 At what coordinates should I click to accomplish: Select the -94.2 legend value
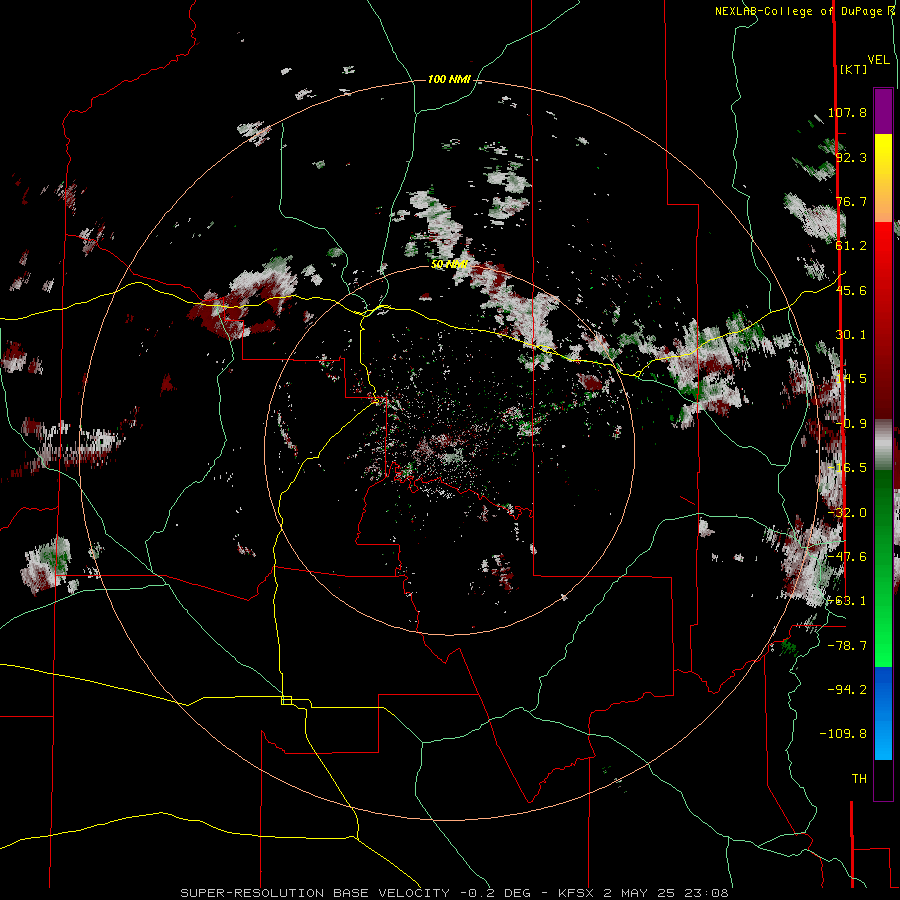coord(847,689)
